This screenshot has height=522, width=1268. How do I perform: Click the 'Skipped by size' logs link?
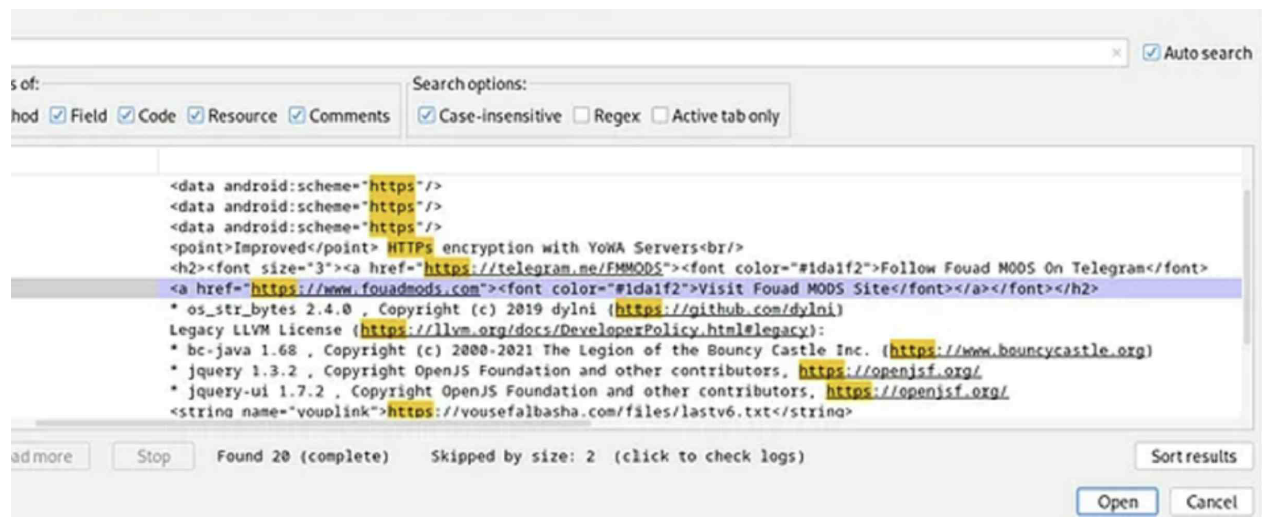point(617,457)
